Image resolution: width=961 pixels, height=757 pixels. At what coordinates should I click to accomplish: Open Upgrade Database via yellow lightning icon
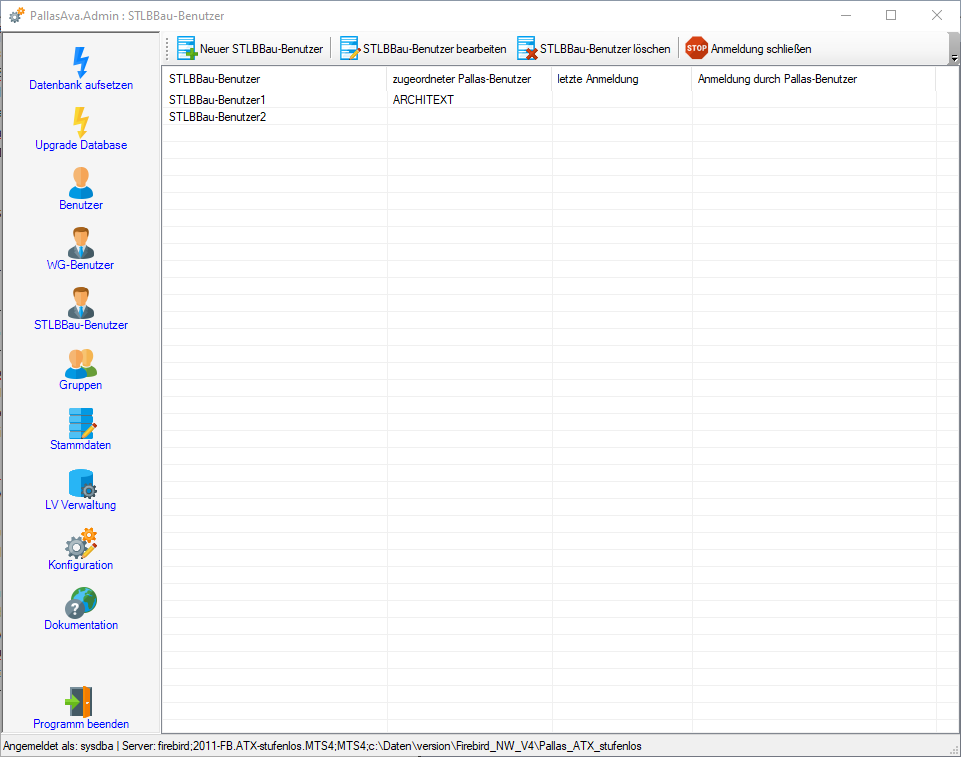(81, 122)
